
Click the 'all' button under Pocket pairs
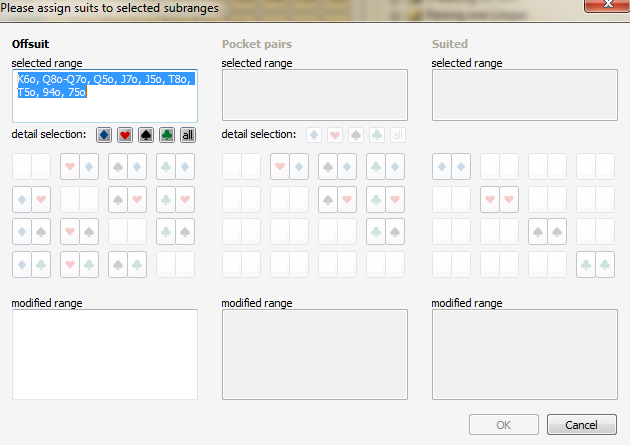pos(397,135)
